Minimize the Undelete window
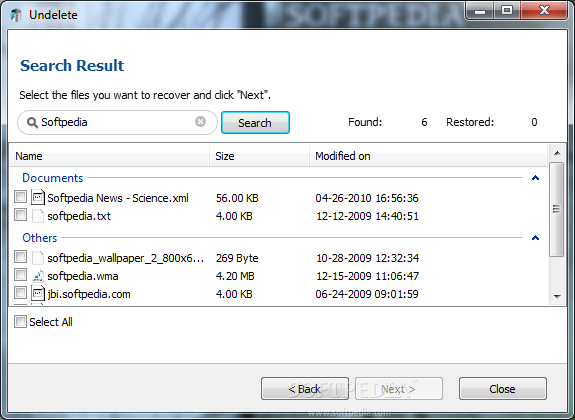This screenshot has width=575, height=420. [x=480, y=11]
